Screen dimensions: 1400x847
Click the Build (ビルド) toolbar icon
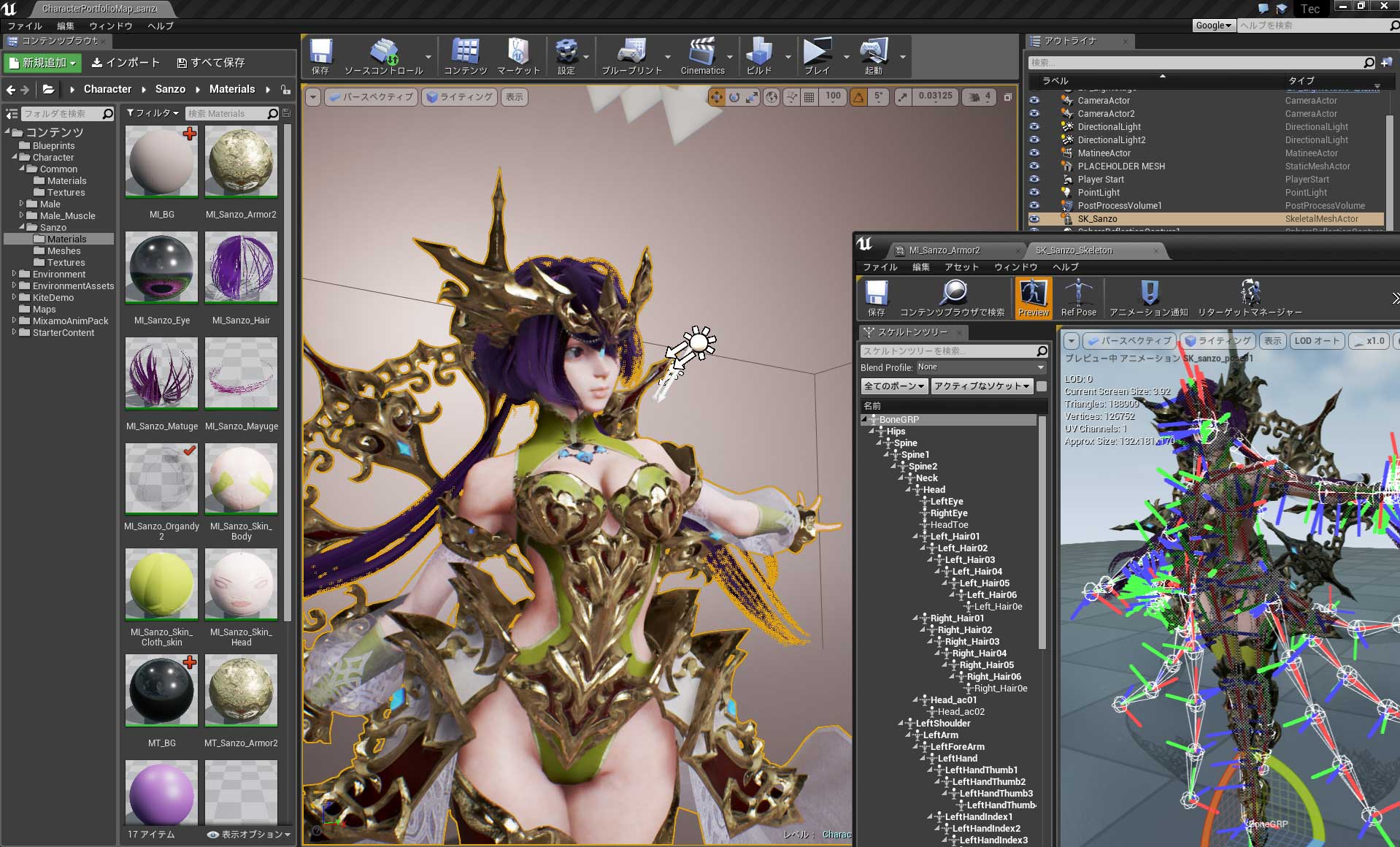(759, 52)
